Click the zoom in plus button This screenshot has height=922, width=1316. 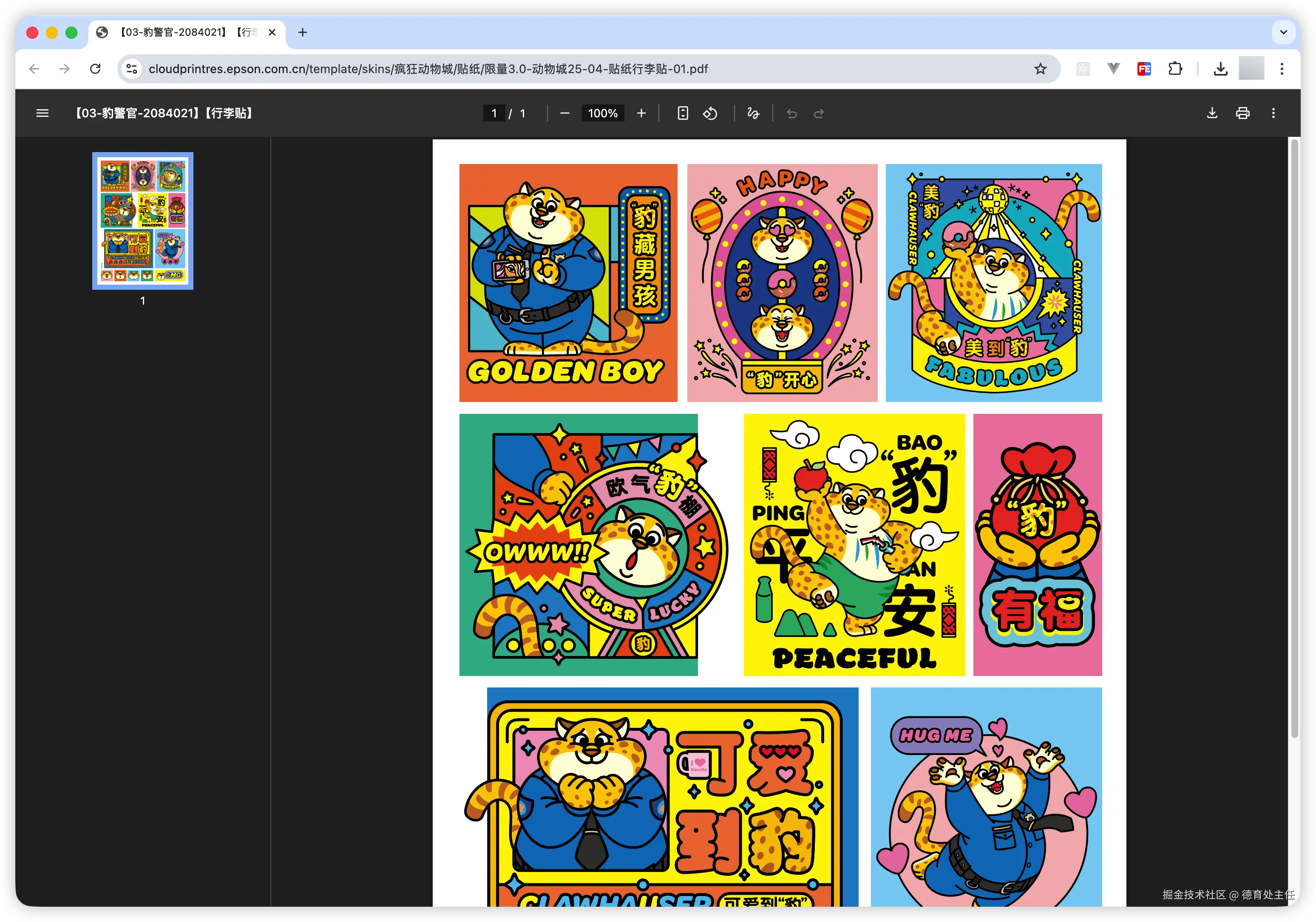pos(641,113)
